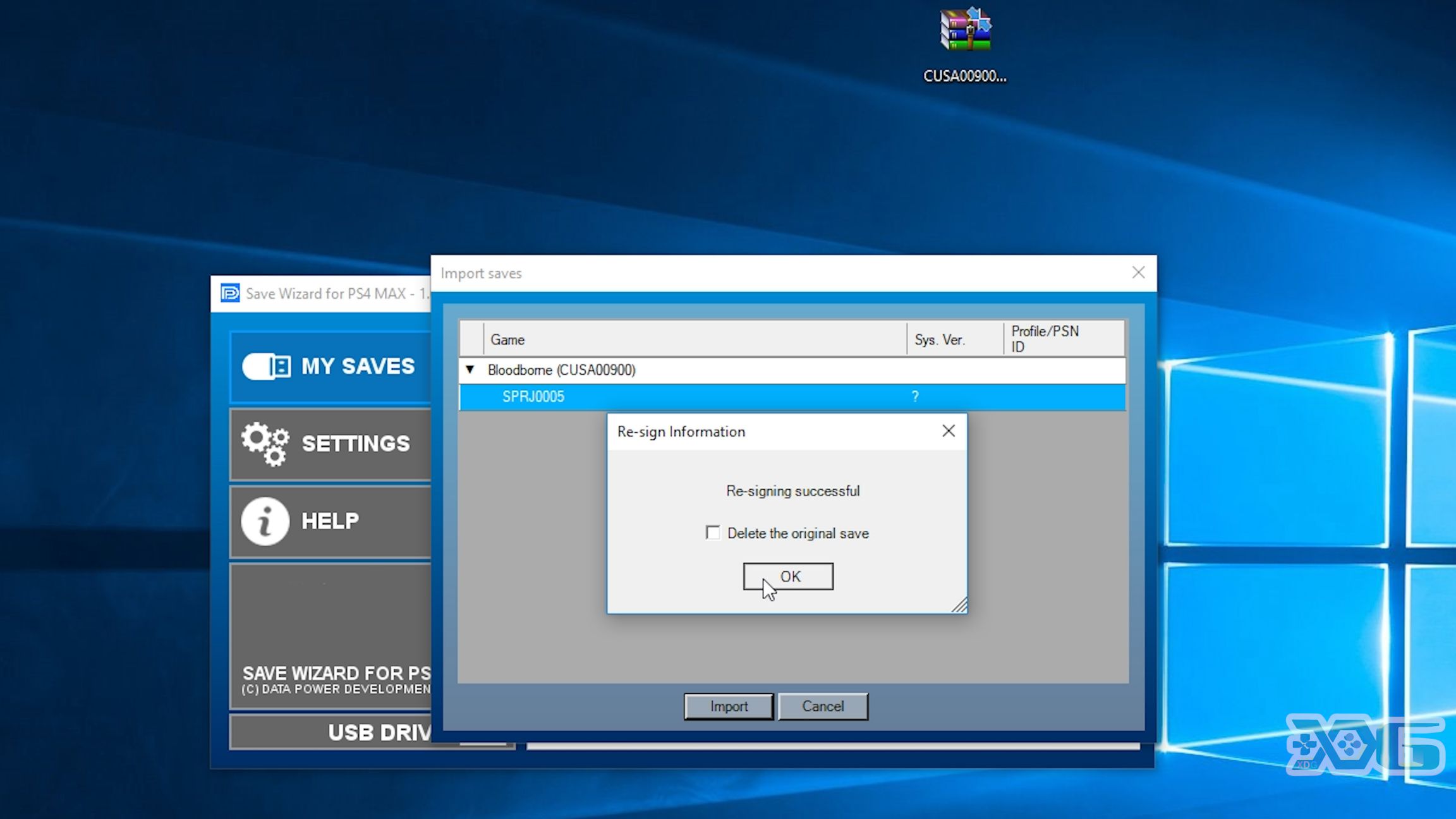Click the Sys. Ver. column header
The height and width of the screenshot is (819, 1456).
click(x=955, y=339)
